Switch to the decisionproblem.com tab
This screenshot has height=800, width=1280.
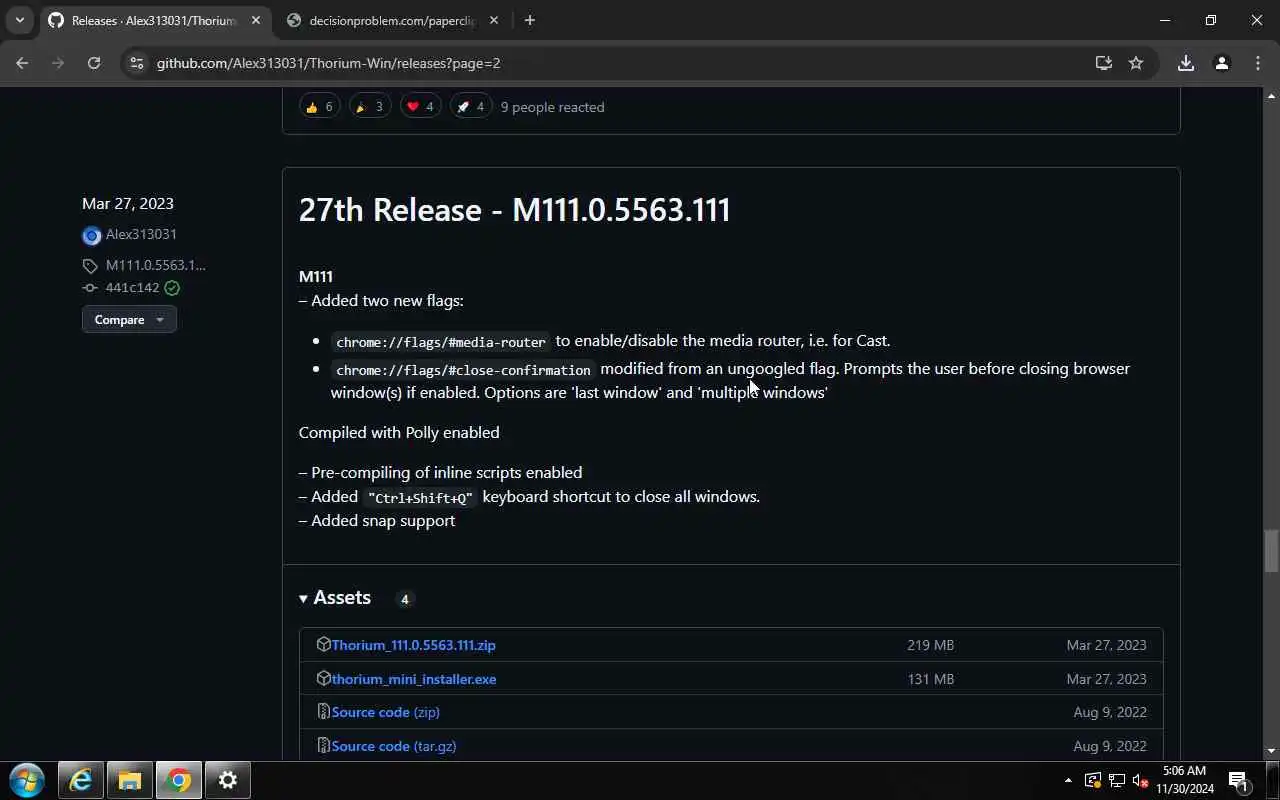tap(392, 20)
